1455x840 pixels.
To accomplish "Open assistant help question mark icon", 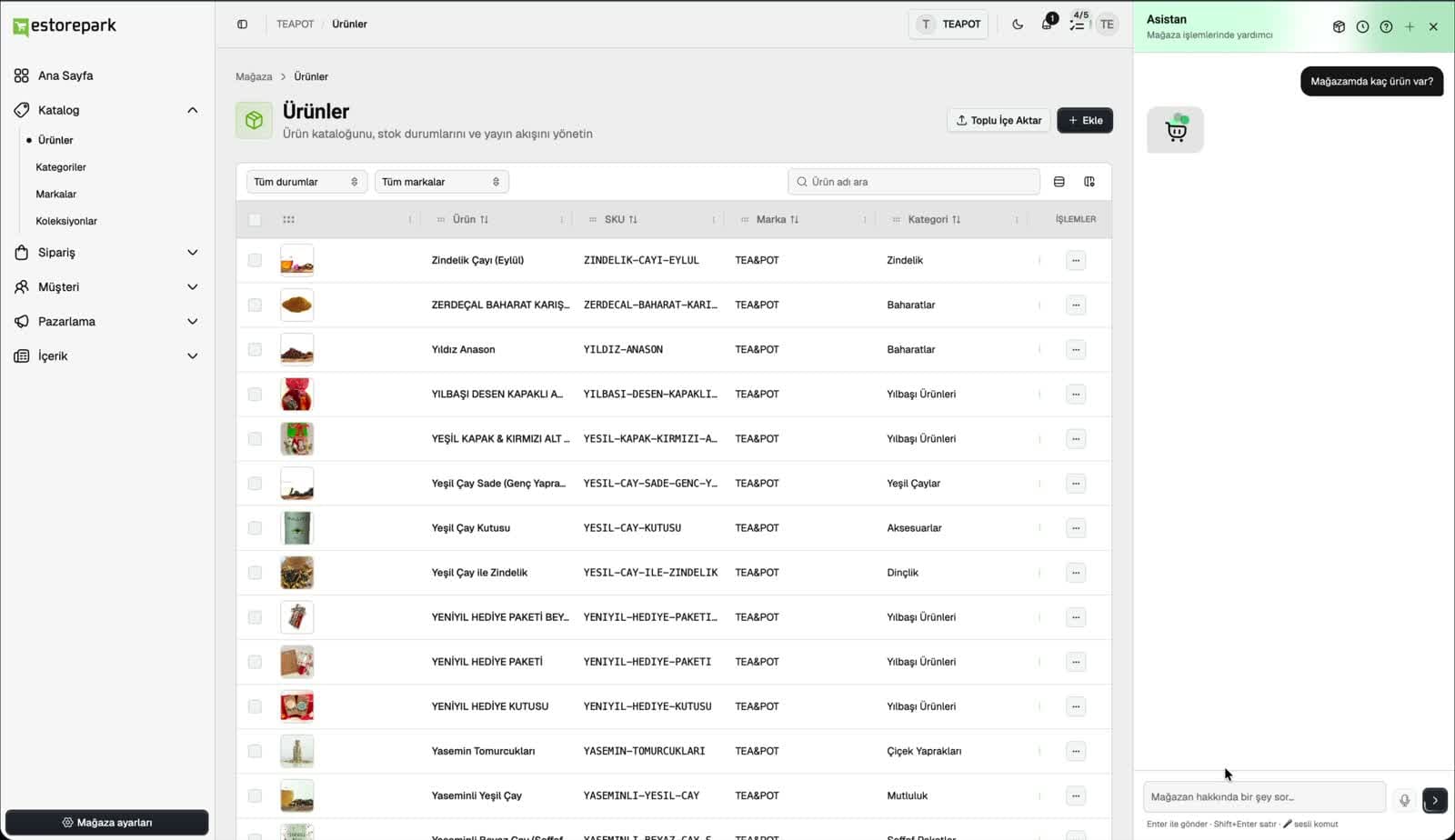I will (1386, 26).
